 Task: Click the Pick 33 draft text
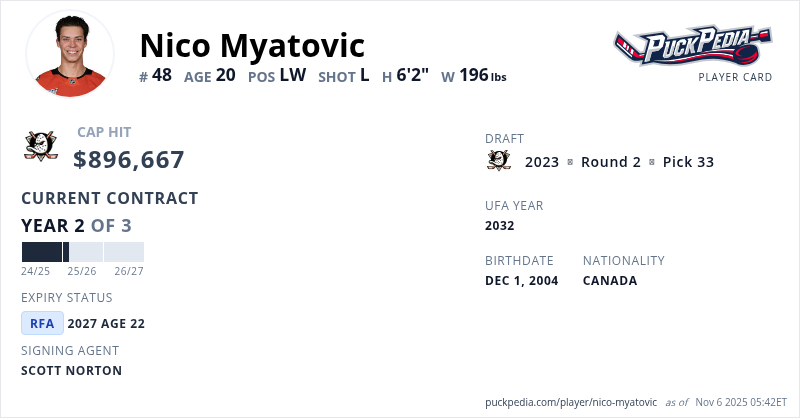click(x=688, y=162)
